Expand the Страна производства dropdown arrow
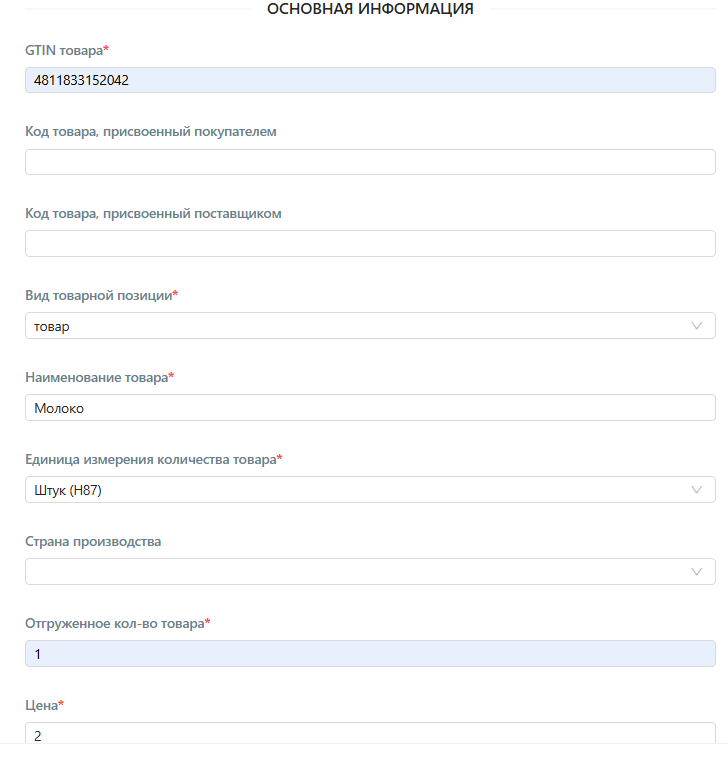 point(696,572)
